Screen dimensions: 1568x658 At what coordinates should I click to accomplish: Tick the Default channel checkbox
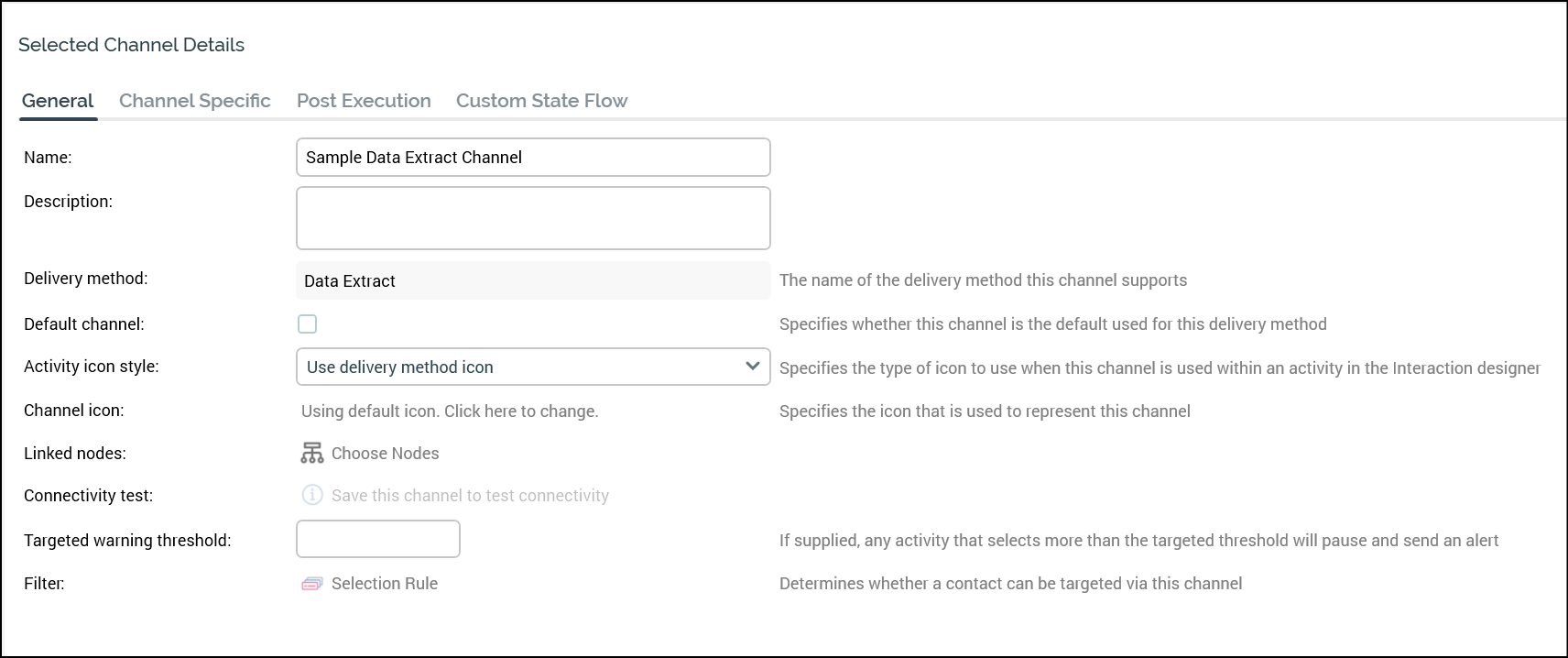pyautogui.click(x=308, y=324)
